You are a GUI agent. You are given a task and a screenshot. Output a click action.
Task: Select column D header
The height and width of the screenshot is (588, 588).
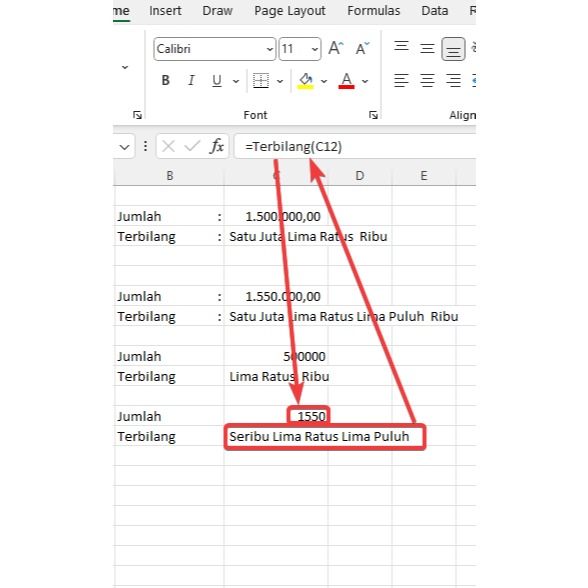click(360, 176)
